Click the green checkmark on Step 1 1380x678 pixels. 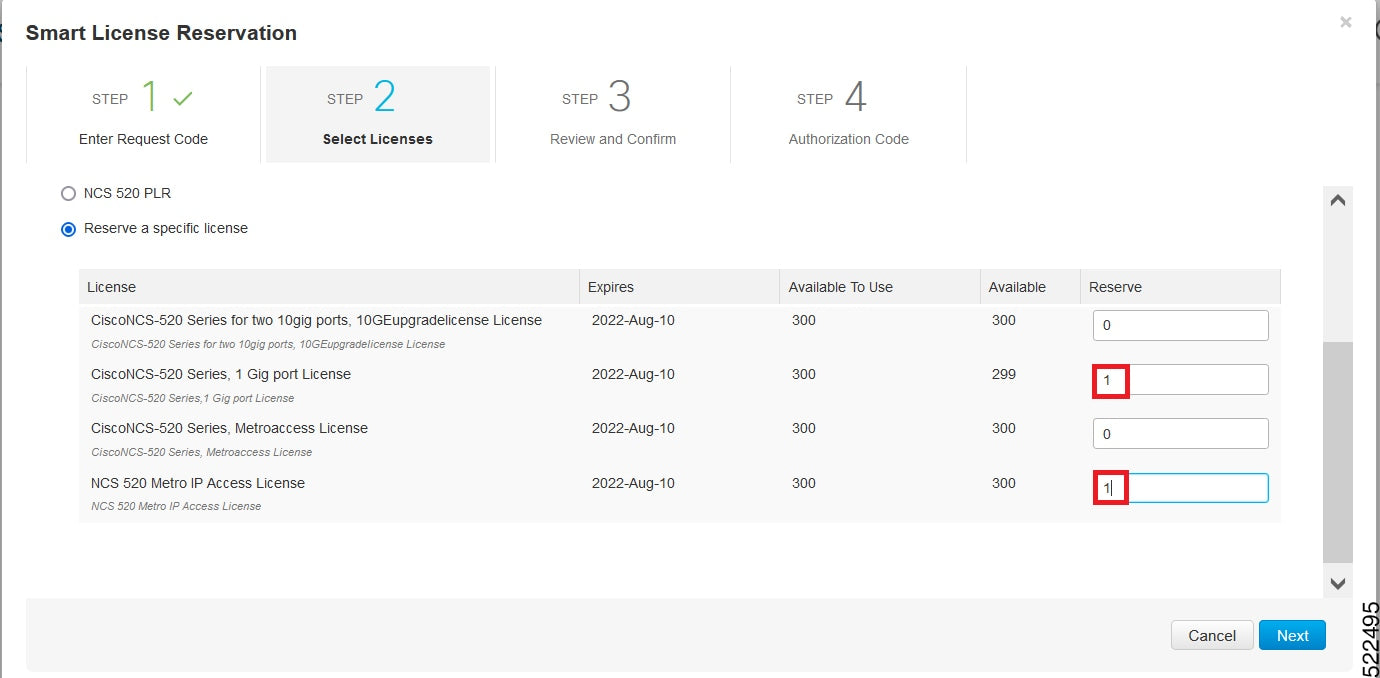coord(182,99)
